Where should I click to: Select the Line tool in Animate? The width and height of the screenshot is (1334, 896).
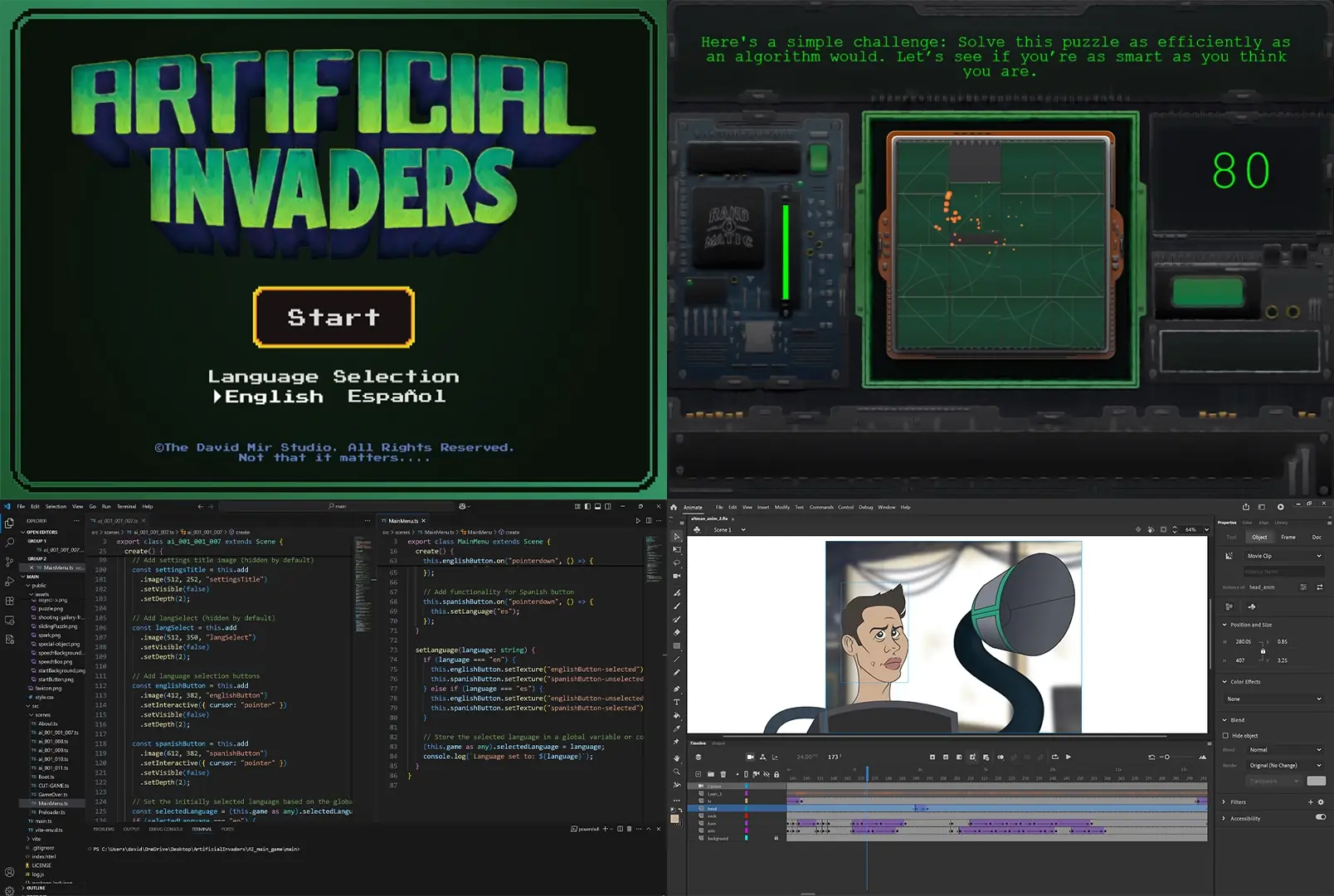click(x=677, y=660)
